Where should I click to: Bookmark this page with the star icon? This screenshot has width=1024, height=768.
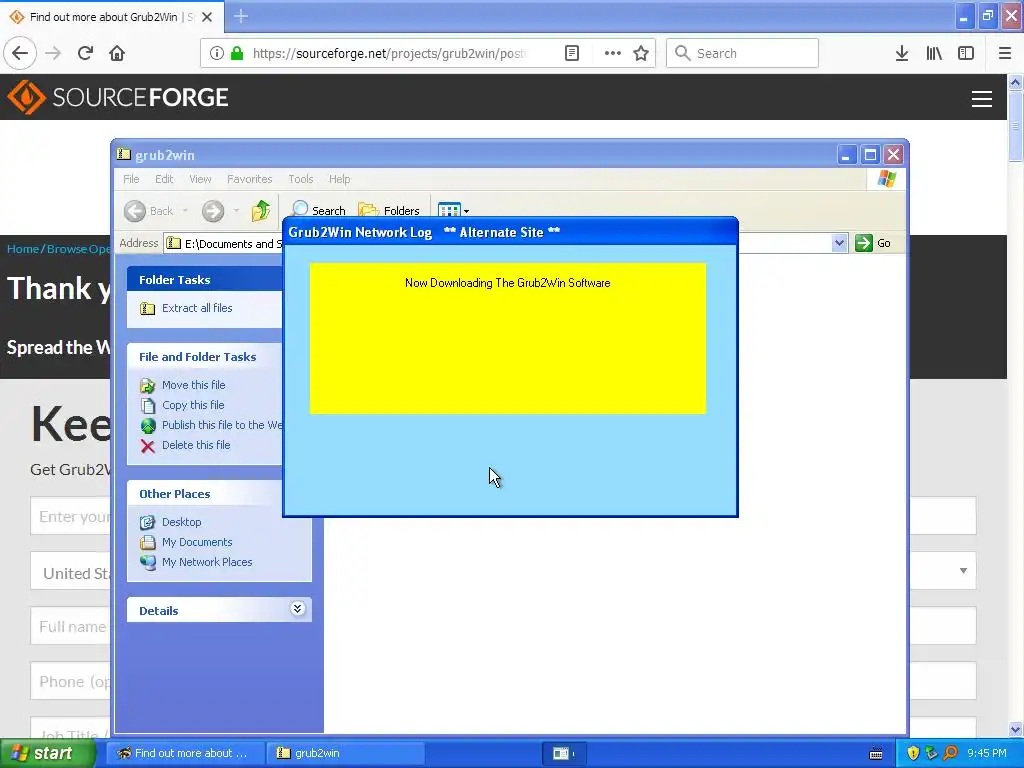click(641, 53)
